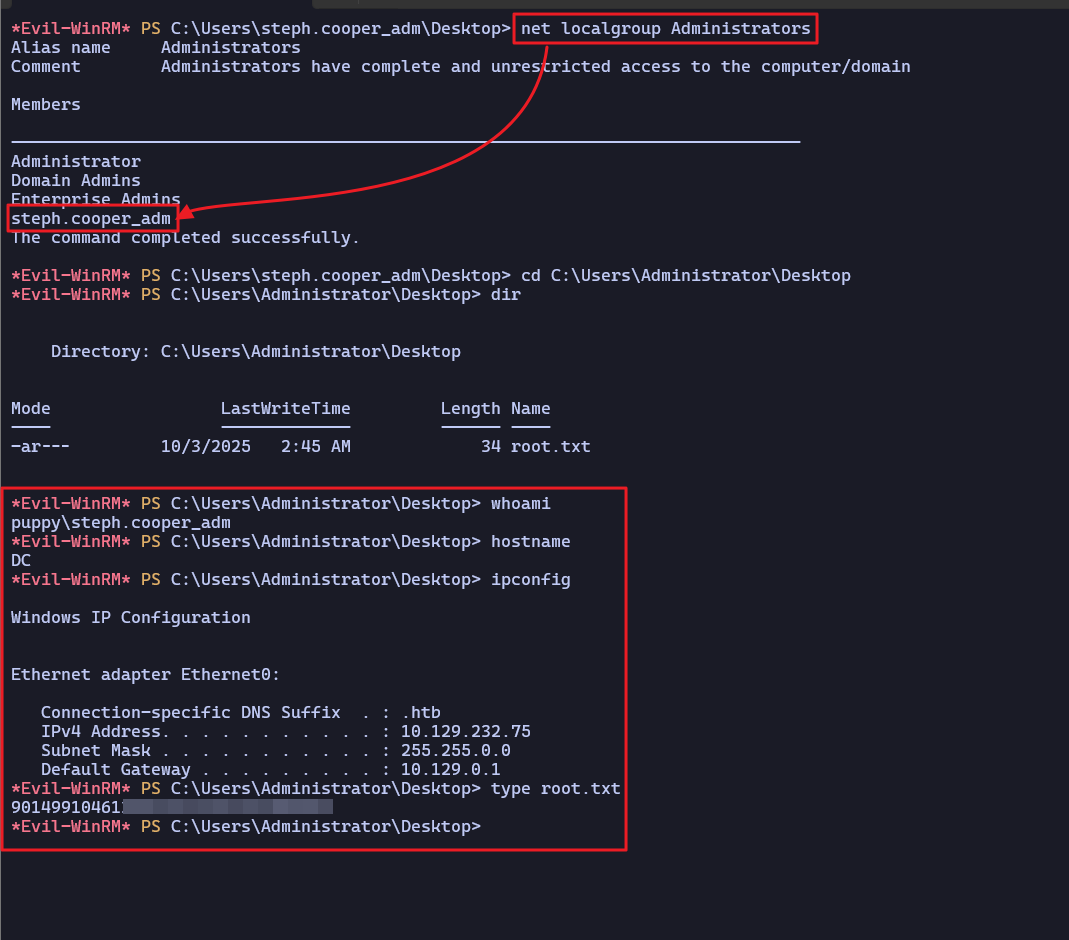This screenshot has height=940, width=1069.
Task: Click the 'cd C:\Users\Administrator\Desktop' command
Action: click(x=680, y=275)
